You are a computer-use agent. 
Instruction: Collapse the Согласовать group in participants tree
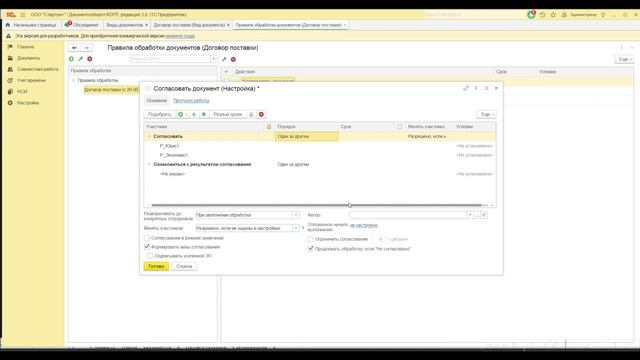pyautogui.click(x=149, y=136)
